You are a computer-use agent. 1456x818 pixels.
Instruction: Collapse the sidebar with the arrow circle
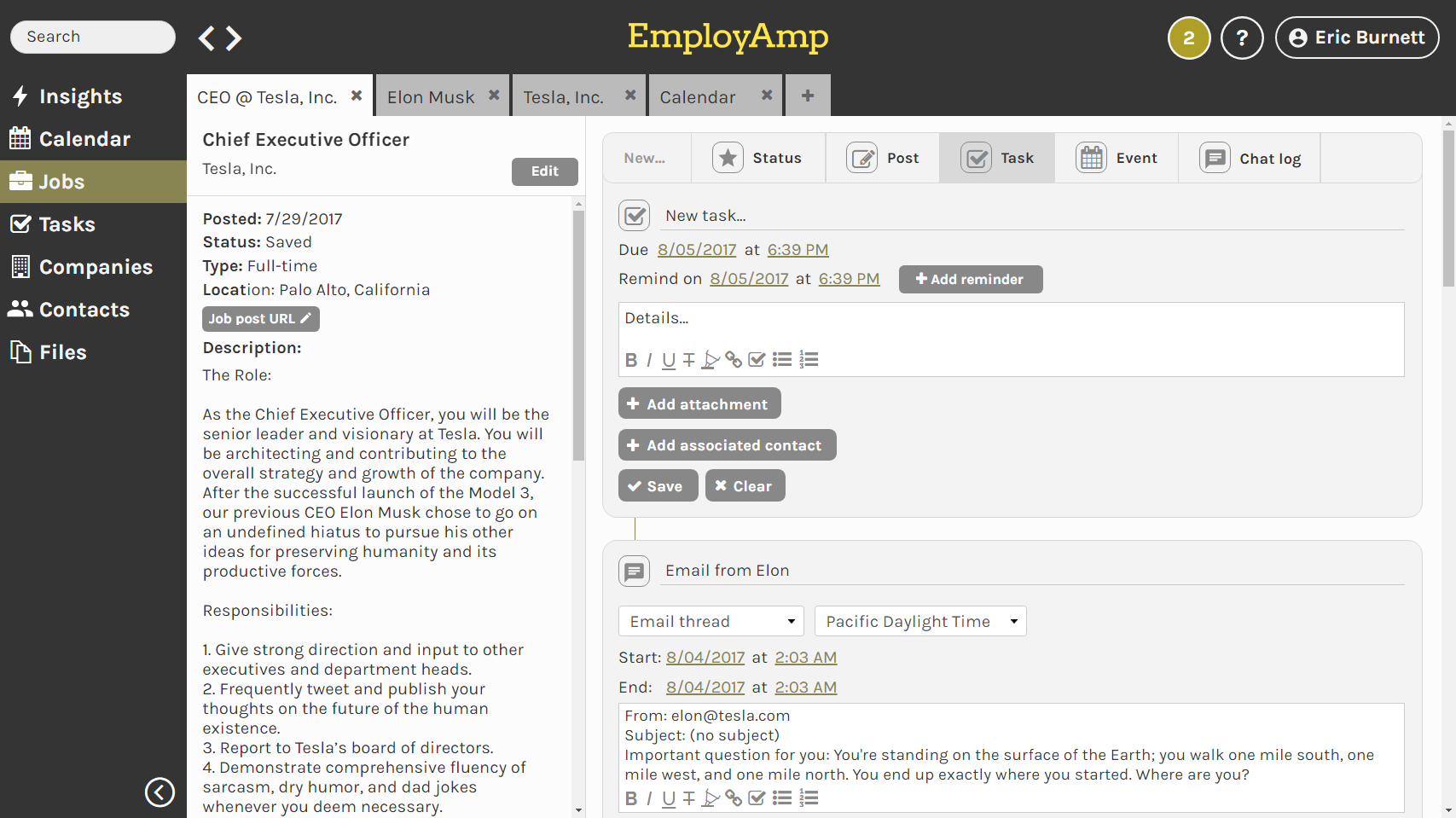click(160, 792)
